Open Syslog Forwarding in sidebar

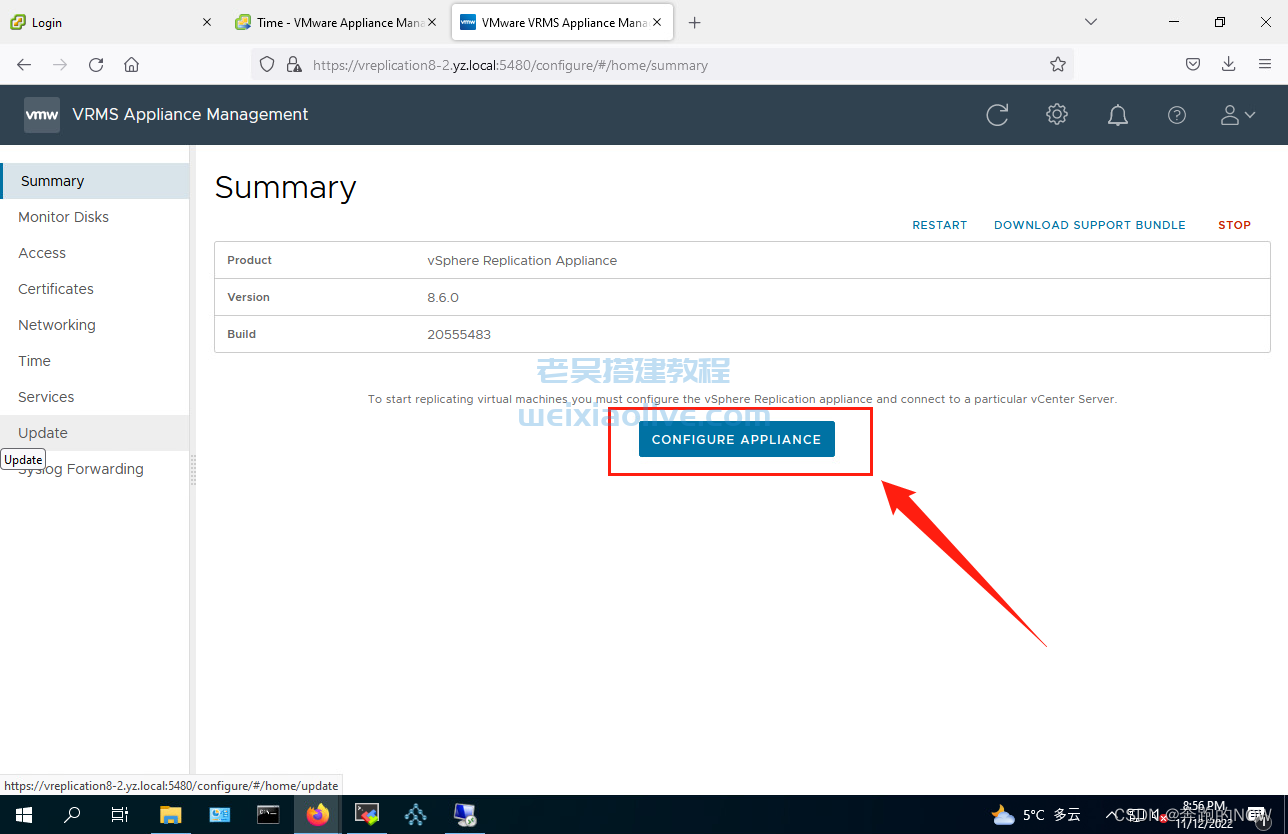coord(95,469)
